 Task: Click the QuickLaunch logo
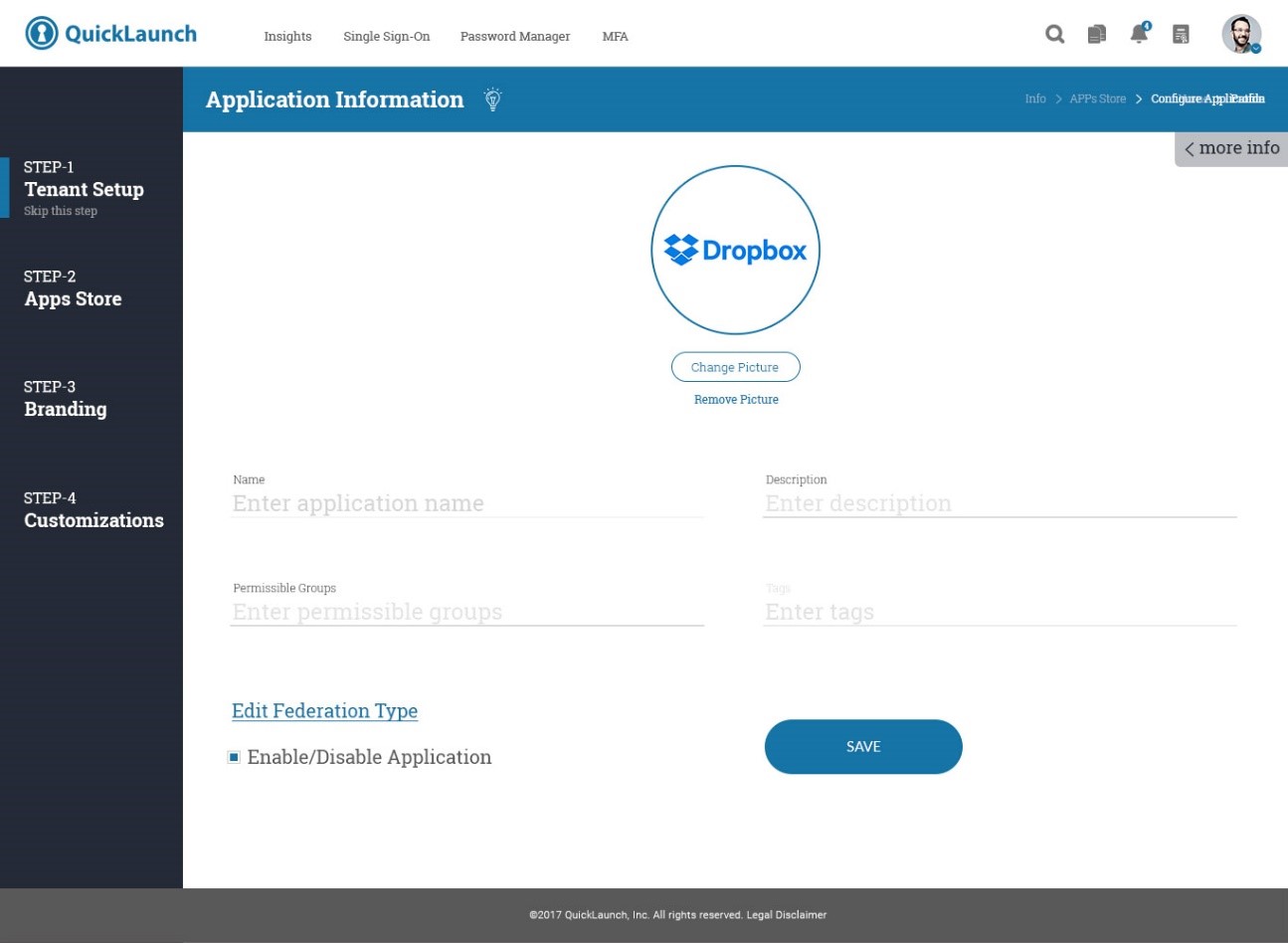[x=110, y=34]
